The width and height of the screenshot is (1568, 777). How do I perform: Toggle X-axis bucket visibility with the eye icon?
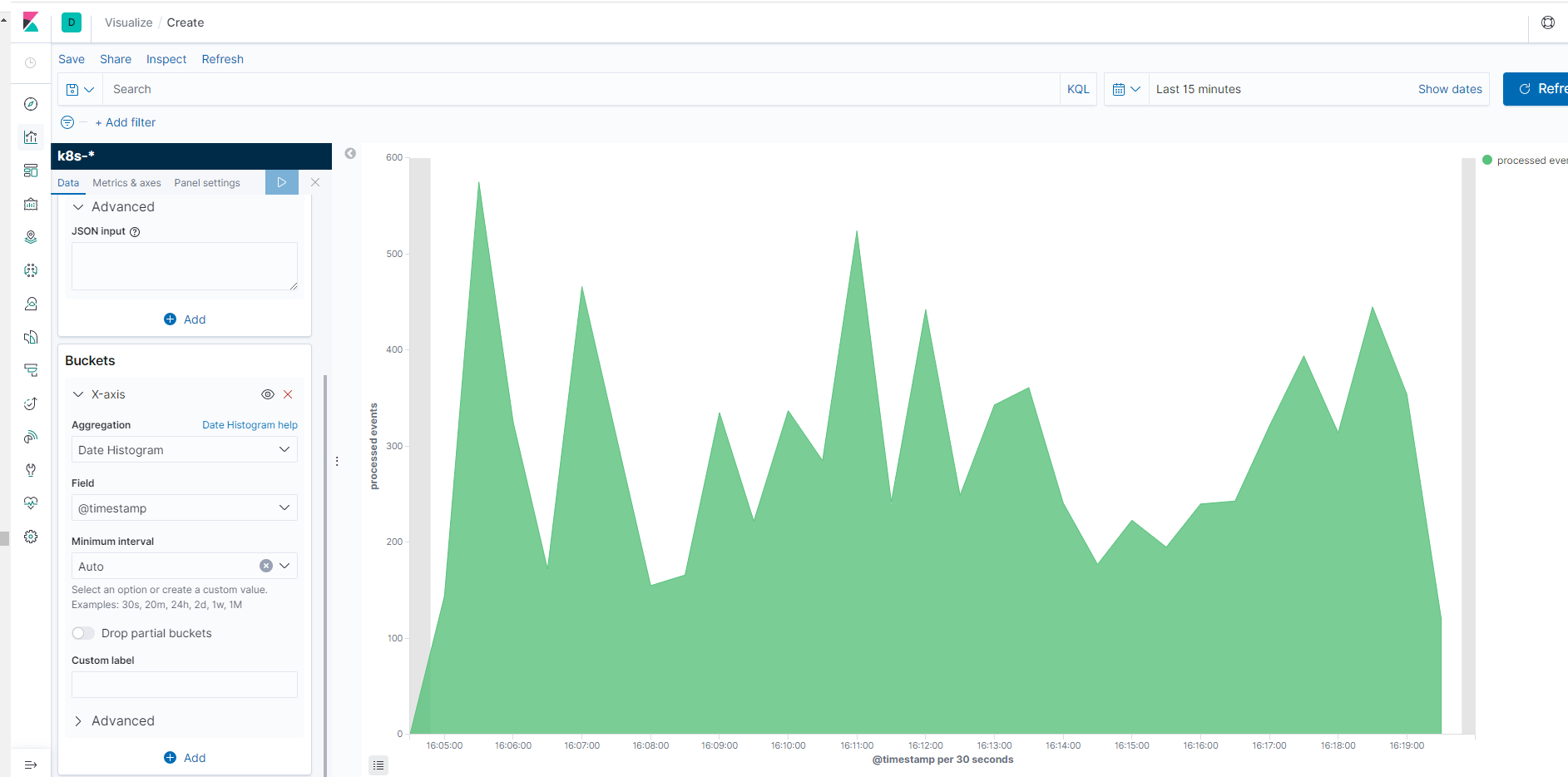(x=268, y=394)
